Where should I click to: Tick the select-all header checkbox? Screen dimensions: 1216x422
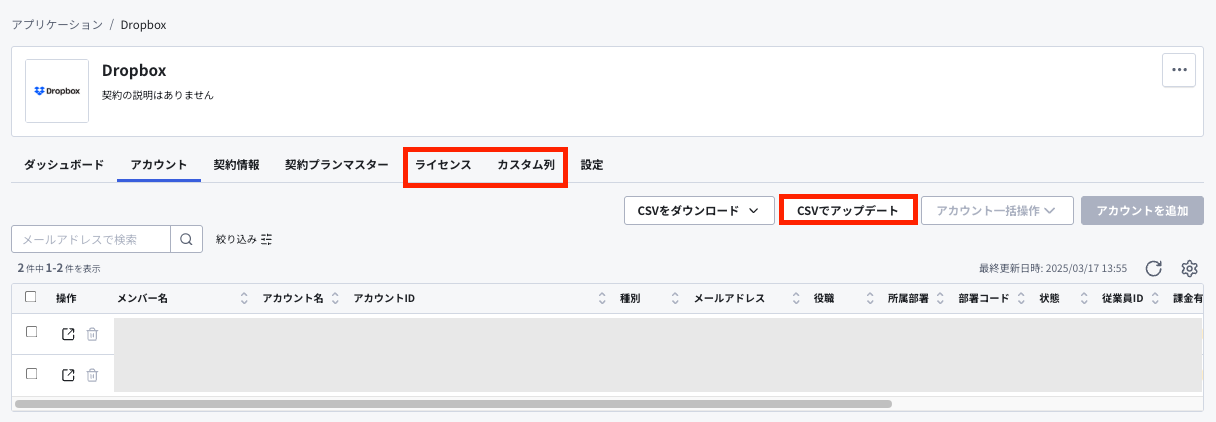coord(31,297)
